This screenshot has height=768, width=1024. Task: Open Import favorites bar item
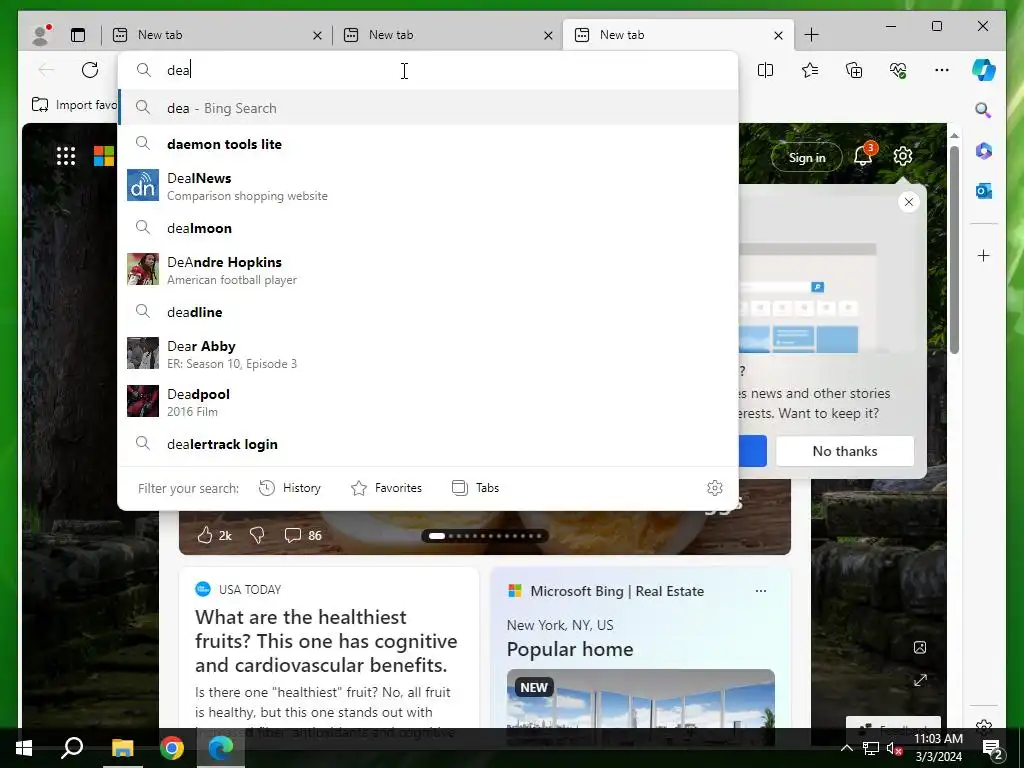click(x=74, y=104)
